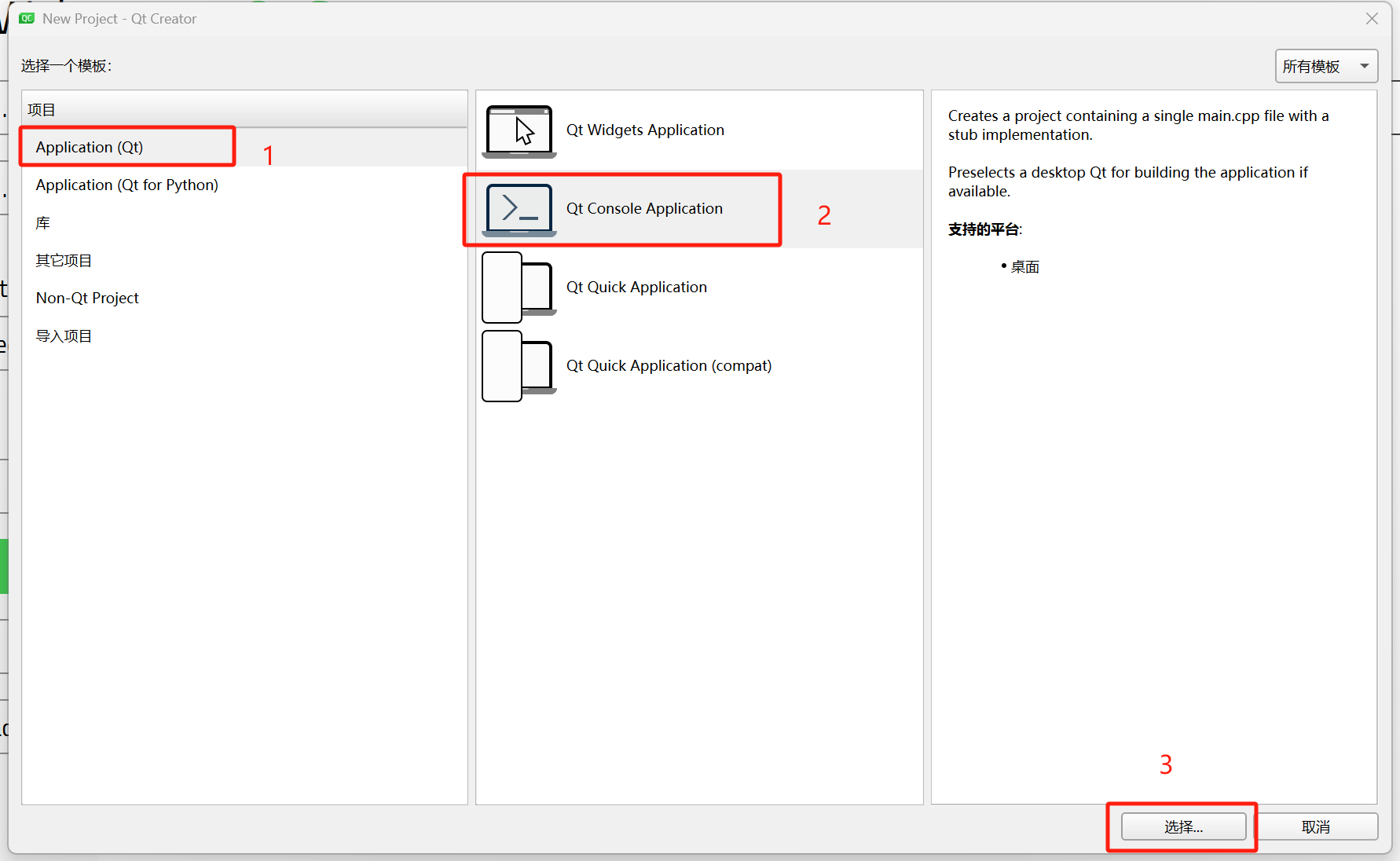The height and width of the screenshot is (861, 1400).
Task: Select the Qt Console Application template
Action: tap(644, 208)
